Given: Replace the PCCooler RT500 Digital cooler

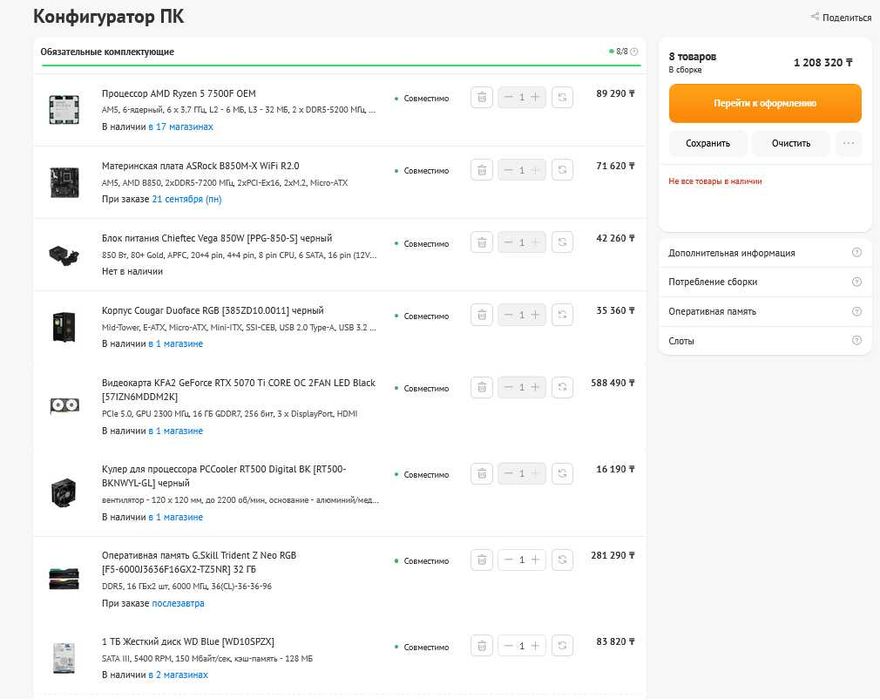Looking at the screenshot, I should coord(562,474).
